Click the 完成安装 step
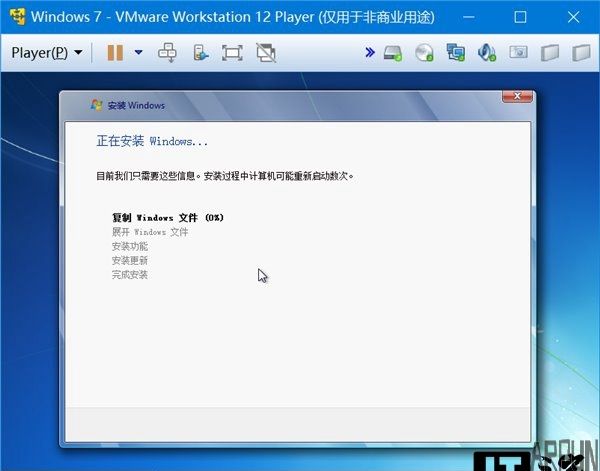 [x=130, y=274]
